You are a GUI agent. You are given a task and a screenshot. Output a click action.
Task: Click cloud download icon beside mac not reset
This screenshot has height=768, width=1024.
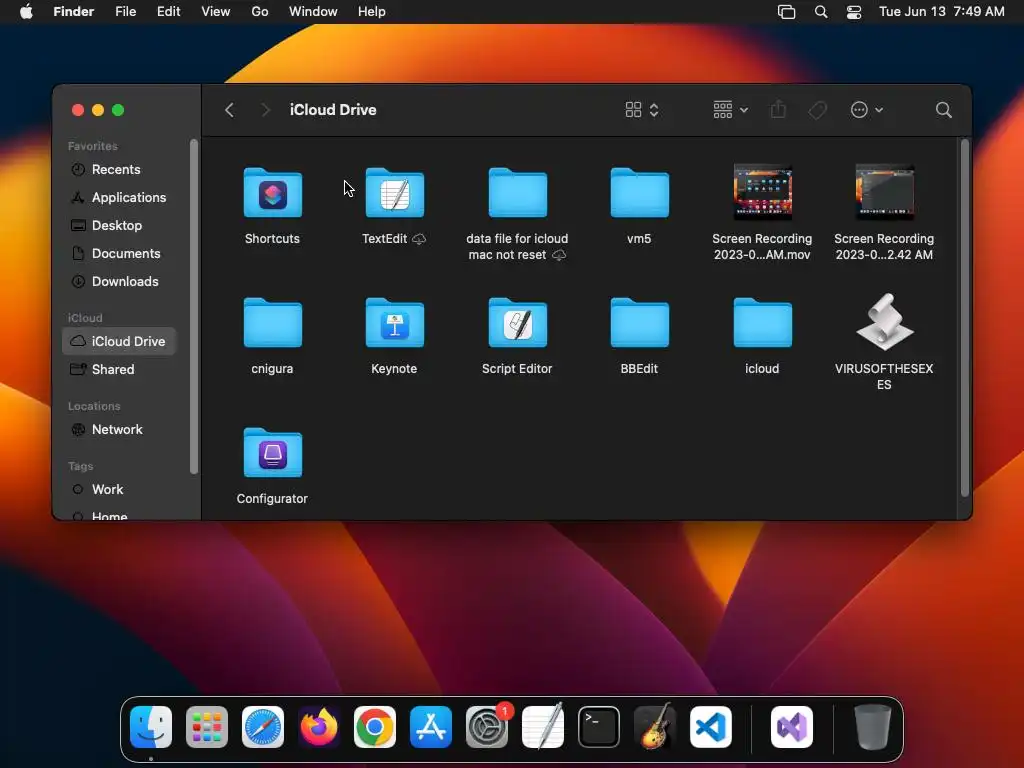[559, 255]
